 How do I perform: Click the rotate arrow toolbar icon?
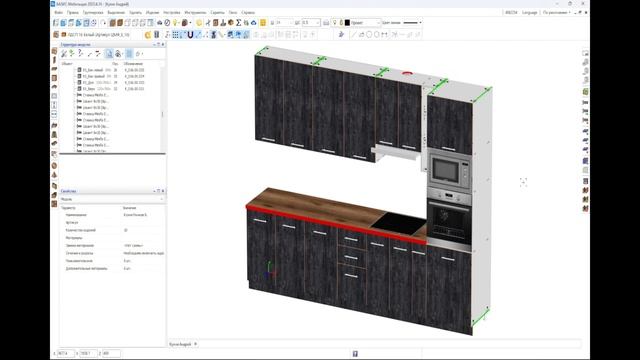(x=103, y=23)
